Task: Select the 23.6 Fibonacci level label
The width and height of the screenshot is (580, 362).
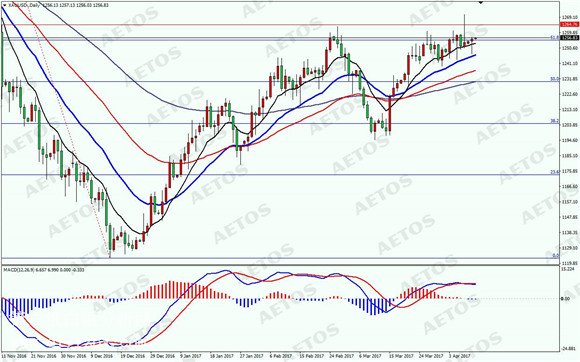Action: coord(554,172)
